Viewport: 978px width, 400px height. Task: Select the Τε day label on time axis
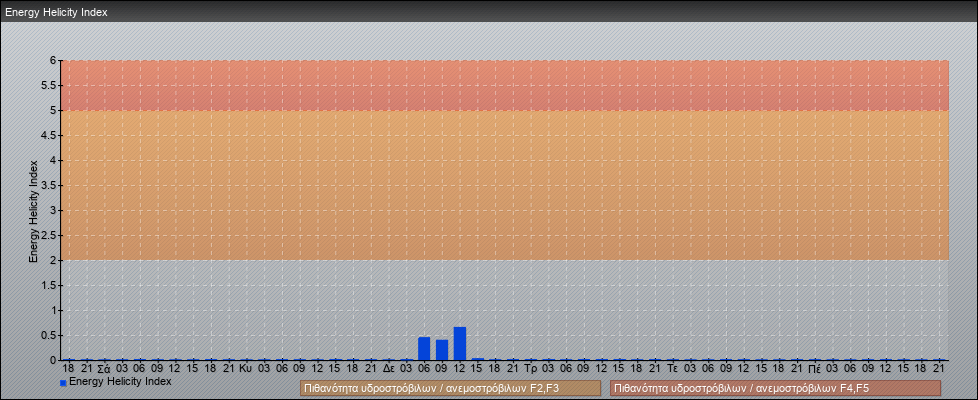(x=672, y=369)
